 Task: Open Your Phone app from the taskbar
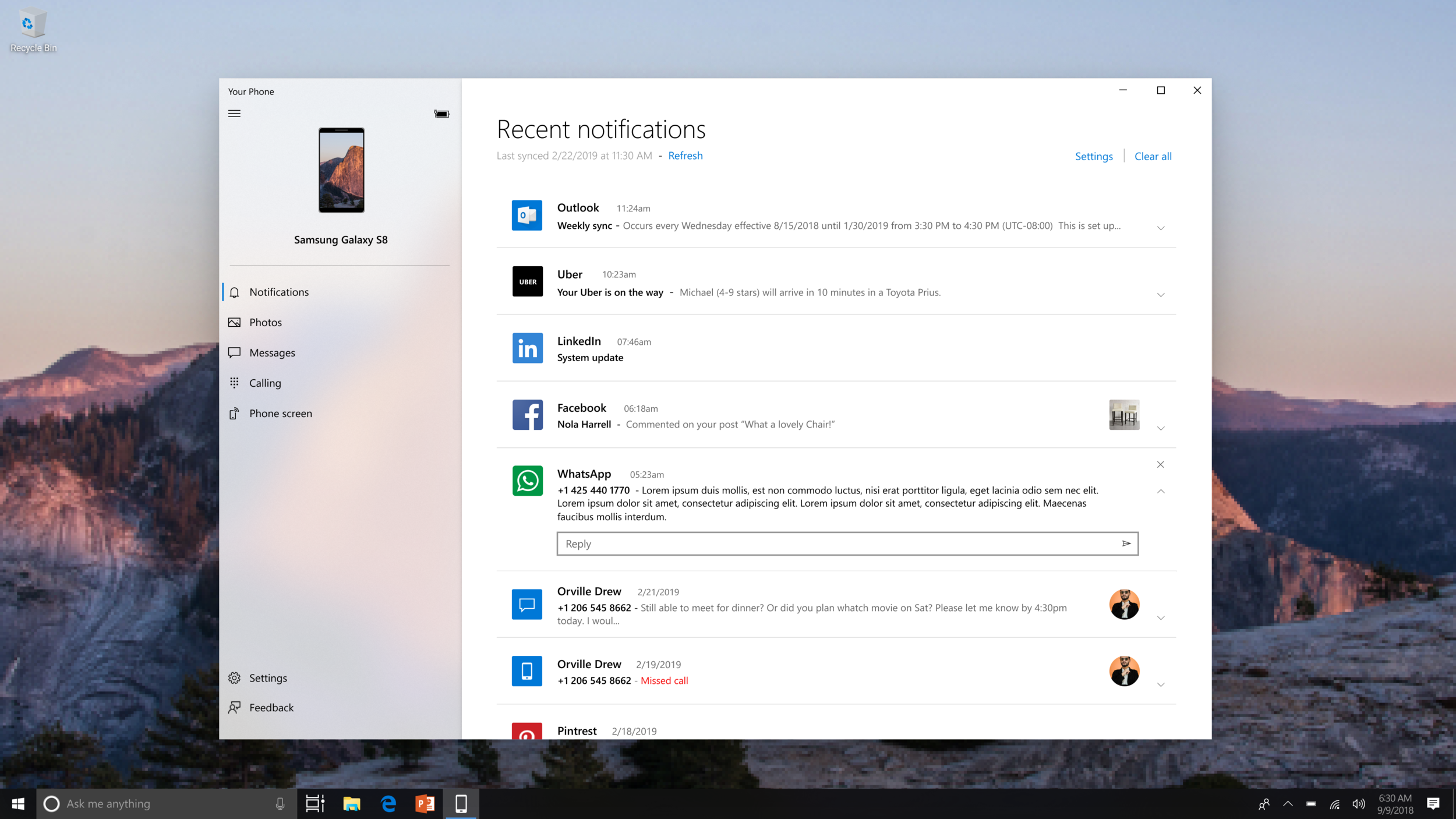pos(461,804)
